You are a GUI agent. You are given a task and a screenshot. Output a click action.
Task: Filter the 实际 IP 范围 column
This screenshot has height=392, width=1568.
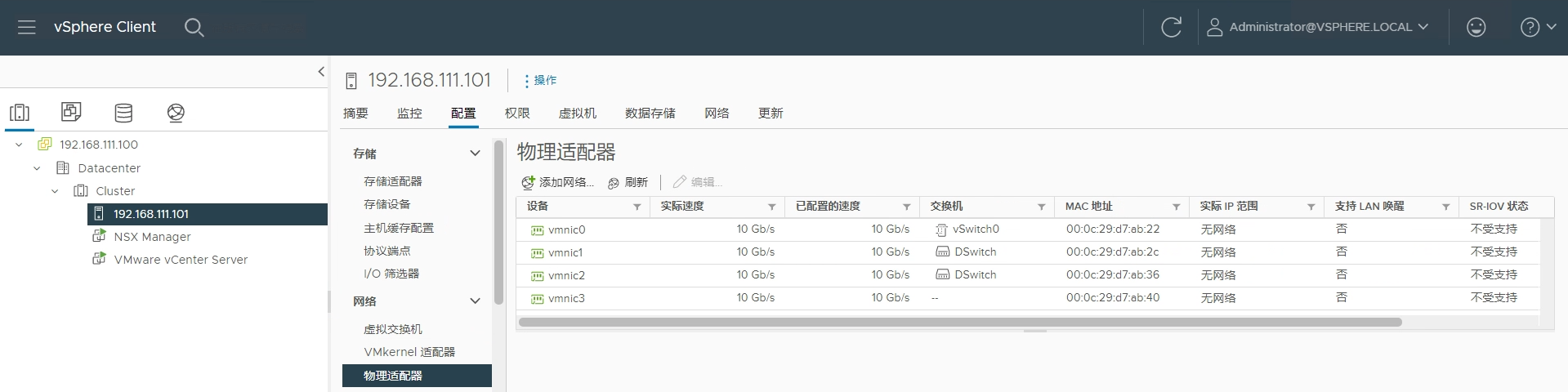click(1311, 207)
